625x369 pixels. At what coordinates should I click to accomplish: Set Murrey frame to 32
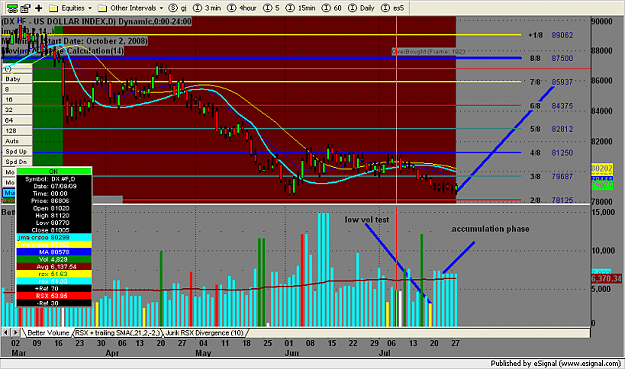coord(18,110)
